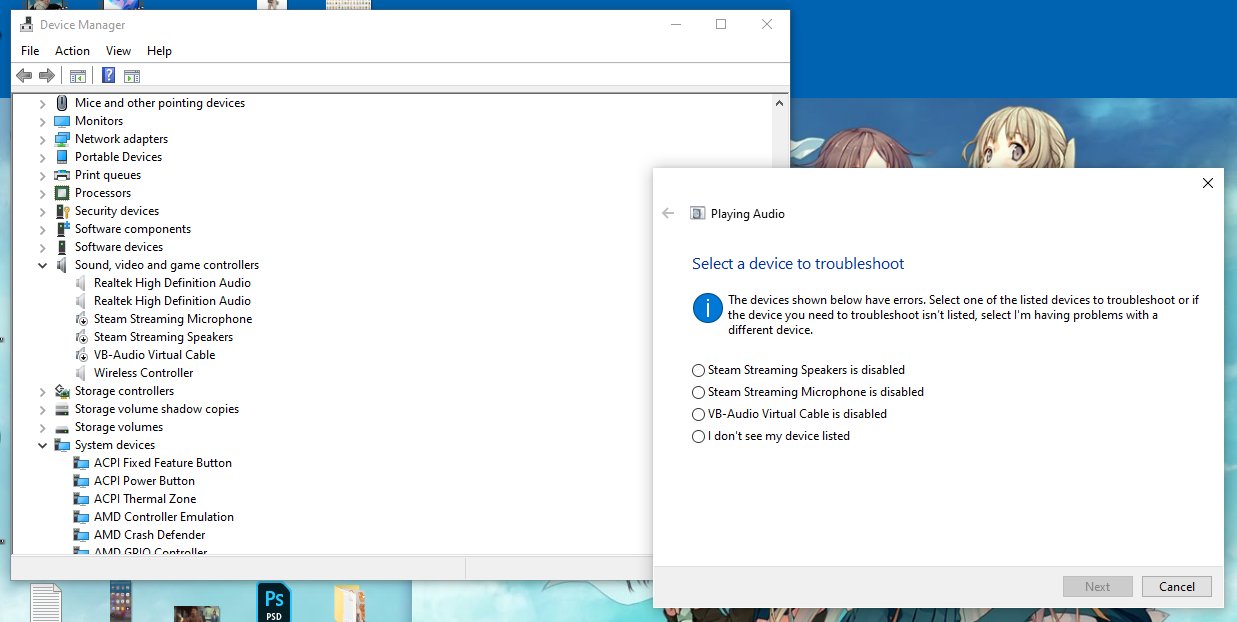
Task: Click the Processors chip icon
Action: click(62, 193)
